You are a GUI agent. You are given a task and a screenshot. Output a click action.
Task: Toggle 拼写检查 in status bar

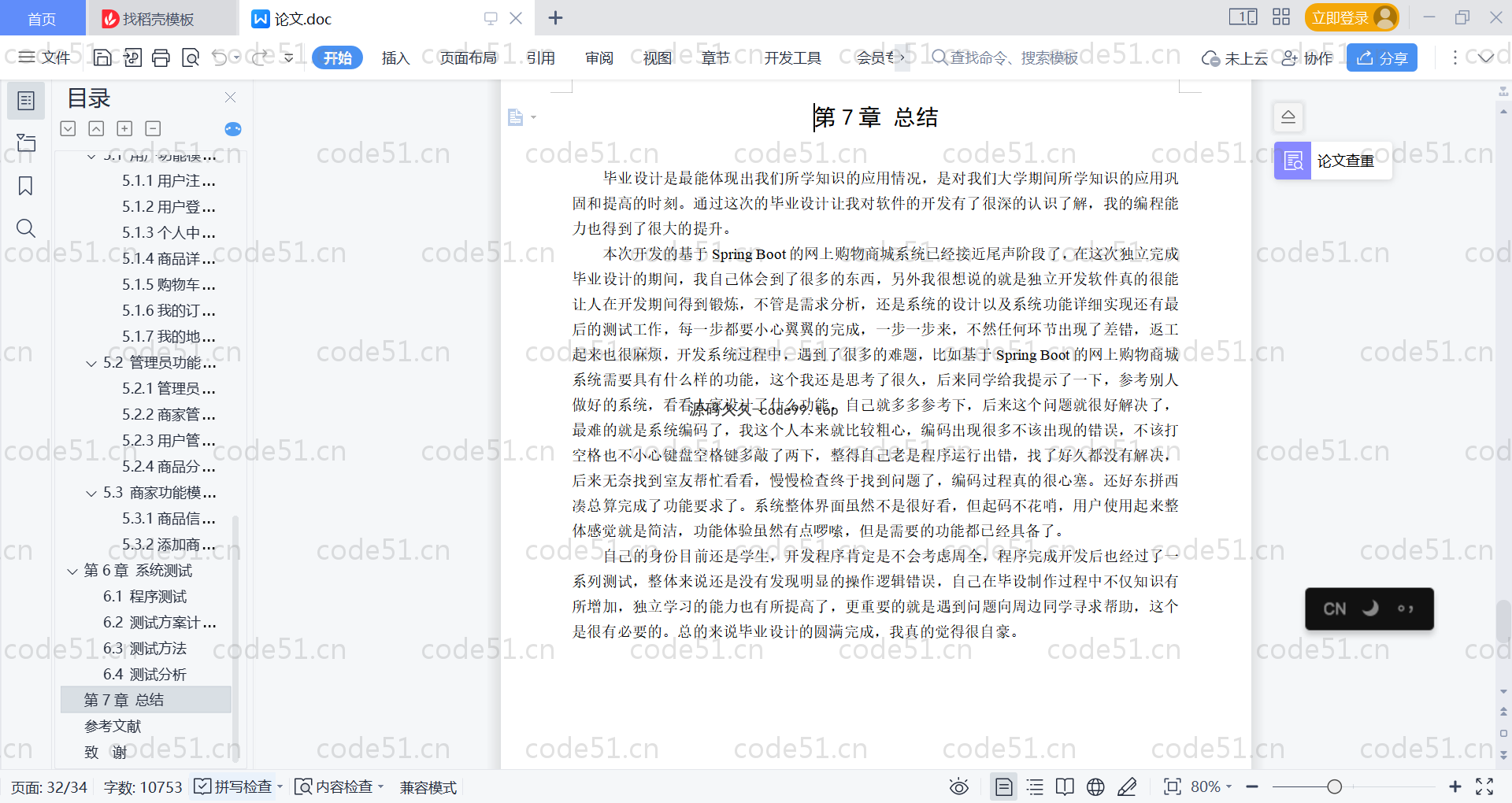pos(239,786)
